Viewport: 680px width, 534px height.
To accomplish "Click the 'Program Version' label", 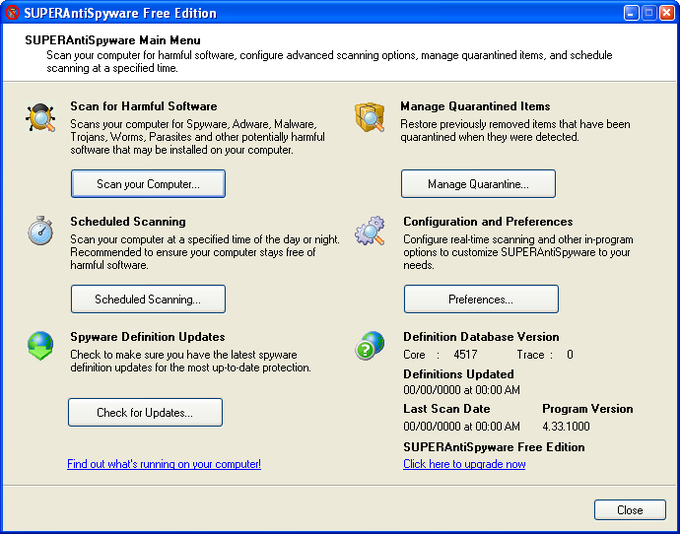I will point(588,409).
